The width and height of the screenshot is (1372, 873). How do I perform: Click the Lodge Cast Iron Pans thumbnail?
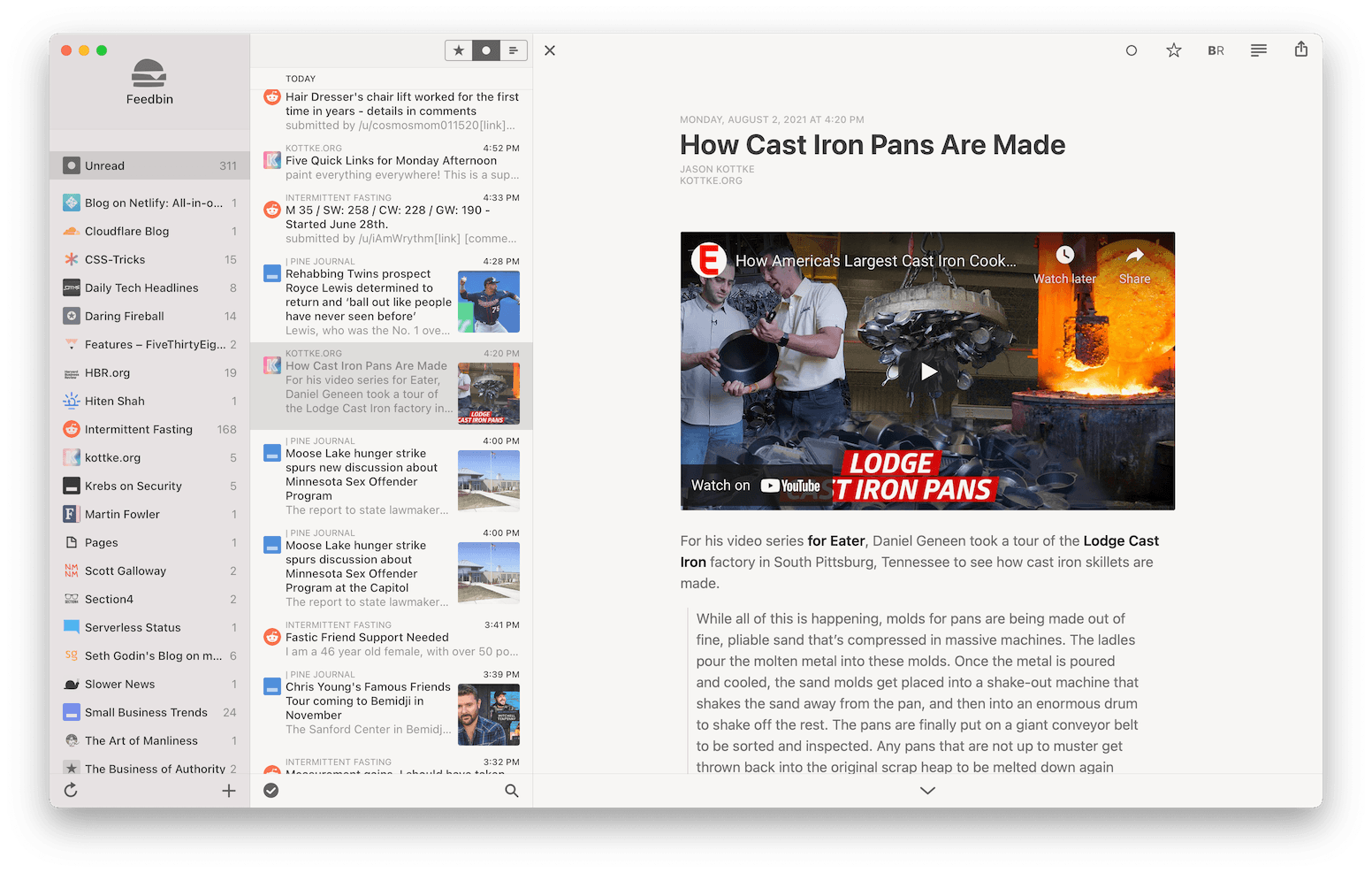click(489, 394)
